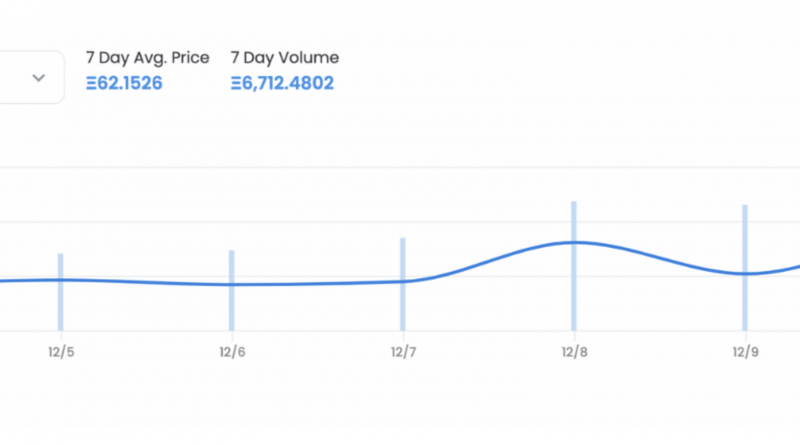Choose the 12/8 date axis label

coord(574,351)
